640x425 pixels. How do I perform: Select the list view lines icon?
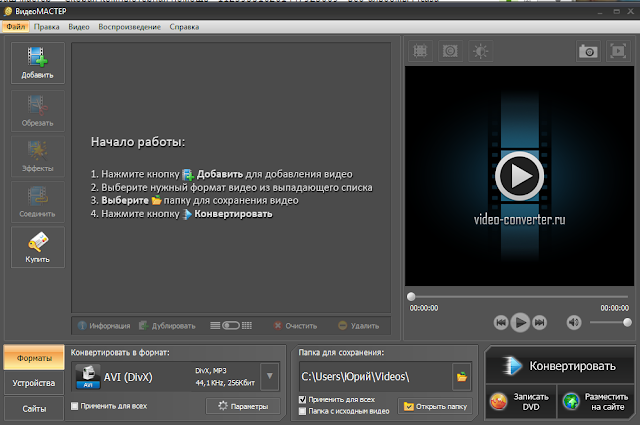click(x=215, y=325)
